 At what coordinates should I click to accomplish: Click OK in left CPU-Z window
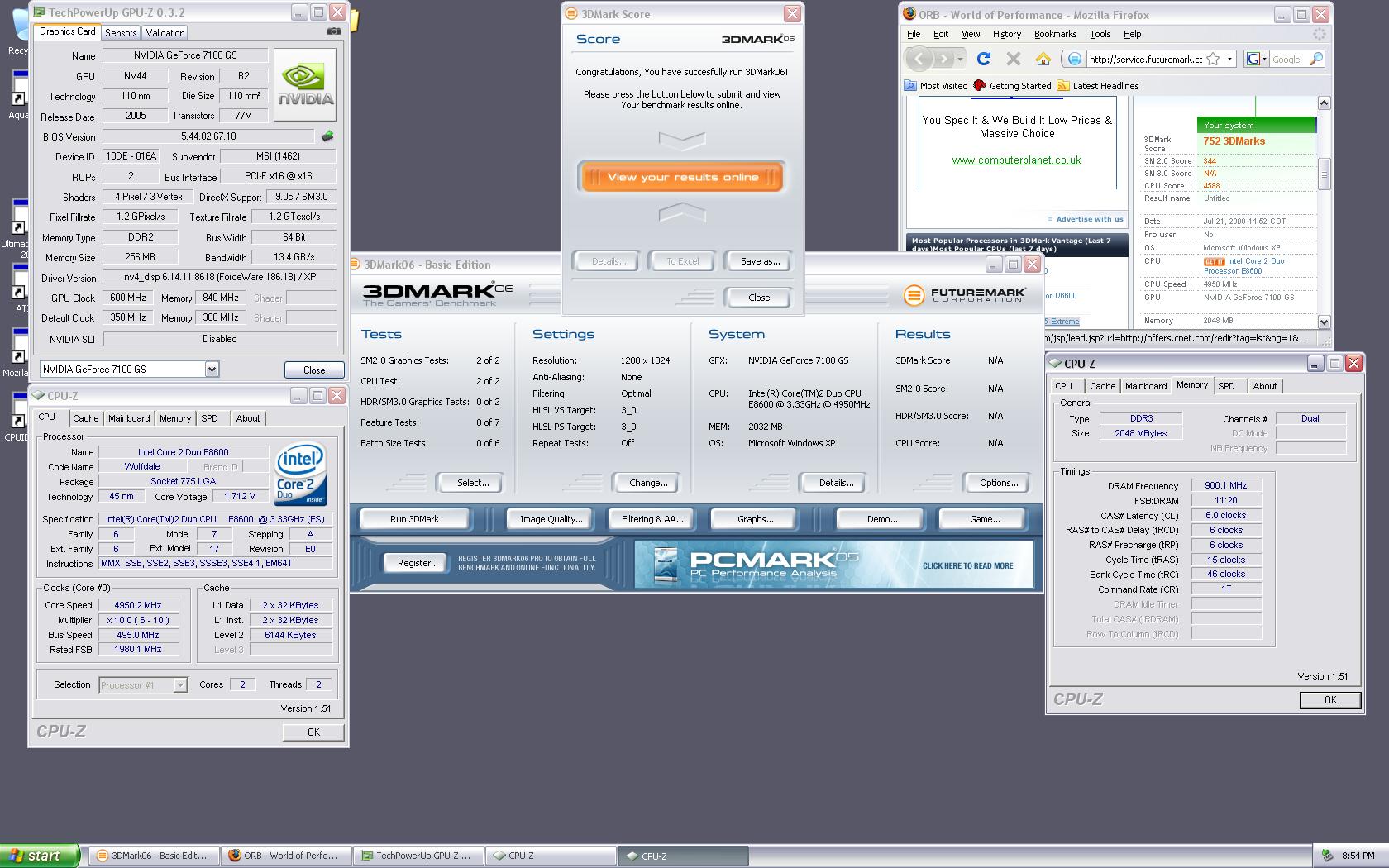click(313, 732)
